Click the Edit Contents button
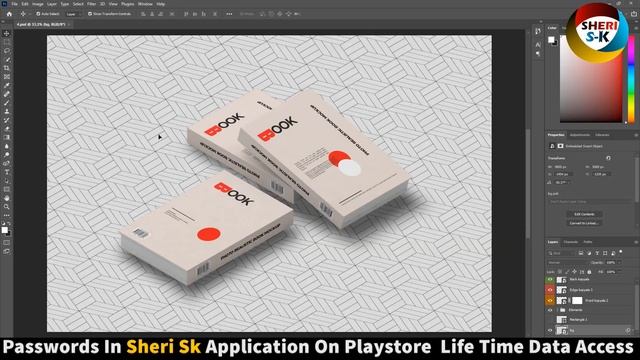Image resolution: width=640 pixels, height=360 pixels. click(x=584, y=214)
